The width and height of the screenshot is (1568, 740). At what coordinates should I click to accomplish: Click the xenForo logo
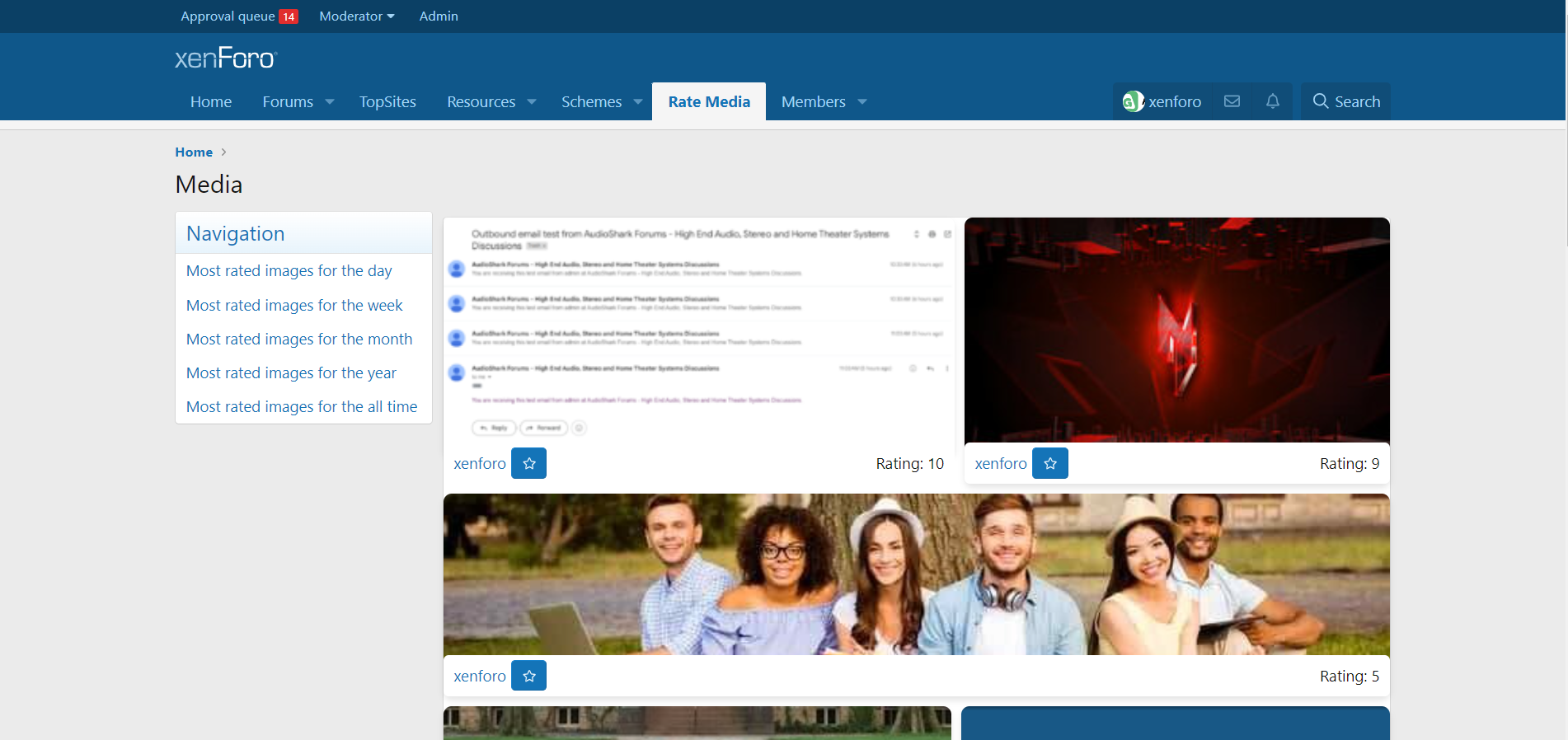click(x=226, y=59)
